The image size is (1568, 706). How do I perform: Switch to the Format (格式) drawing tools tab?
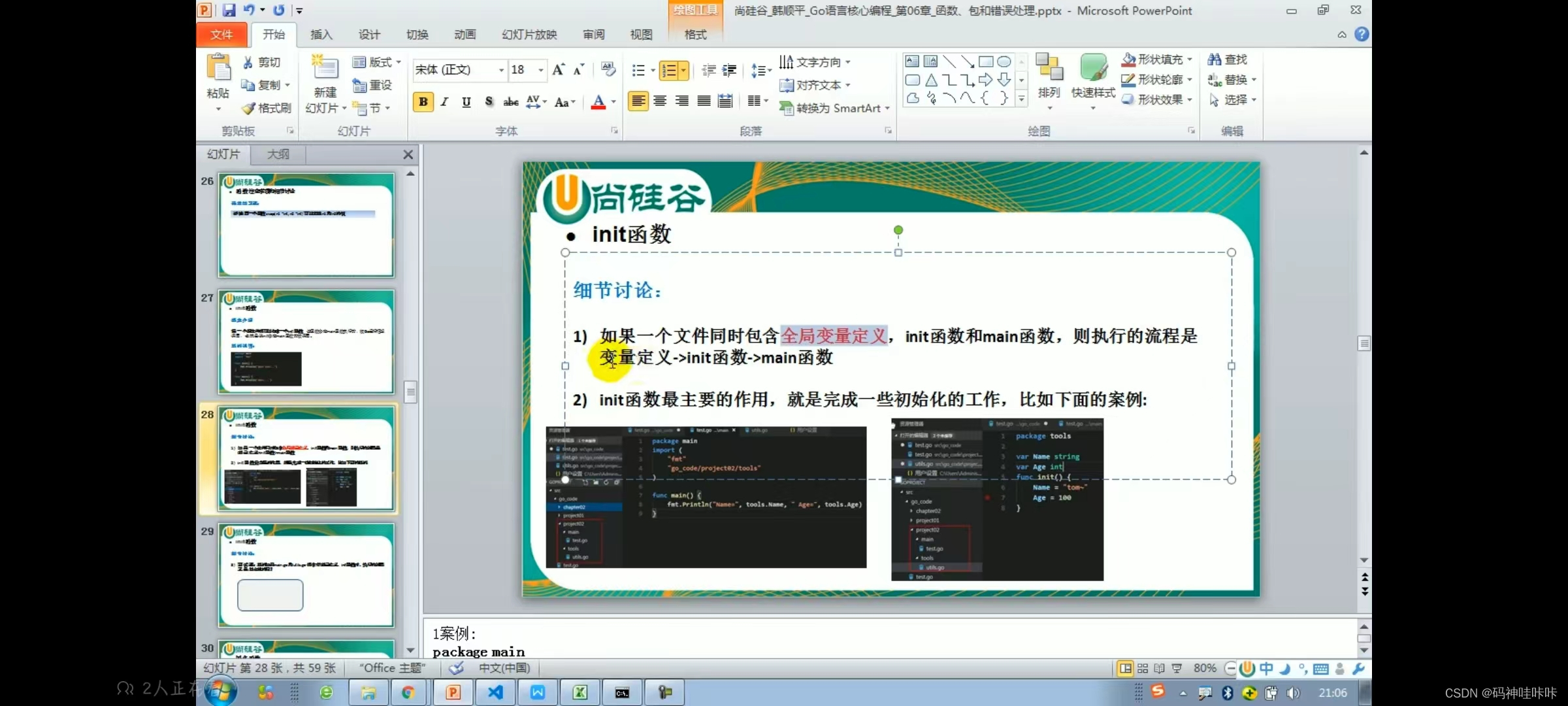(x=695, y=35)
